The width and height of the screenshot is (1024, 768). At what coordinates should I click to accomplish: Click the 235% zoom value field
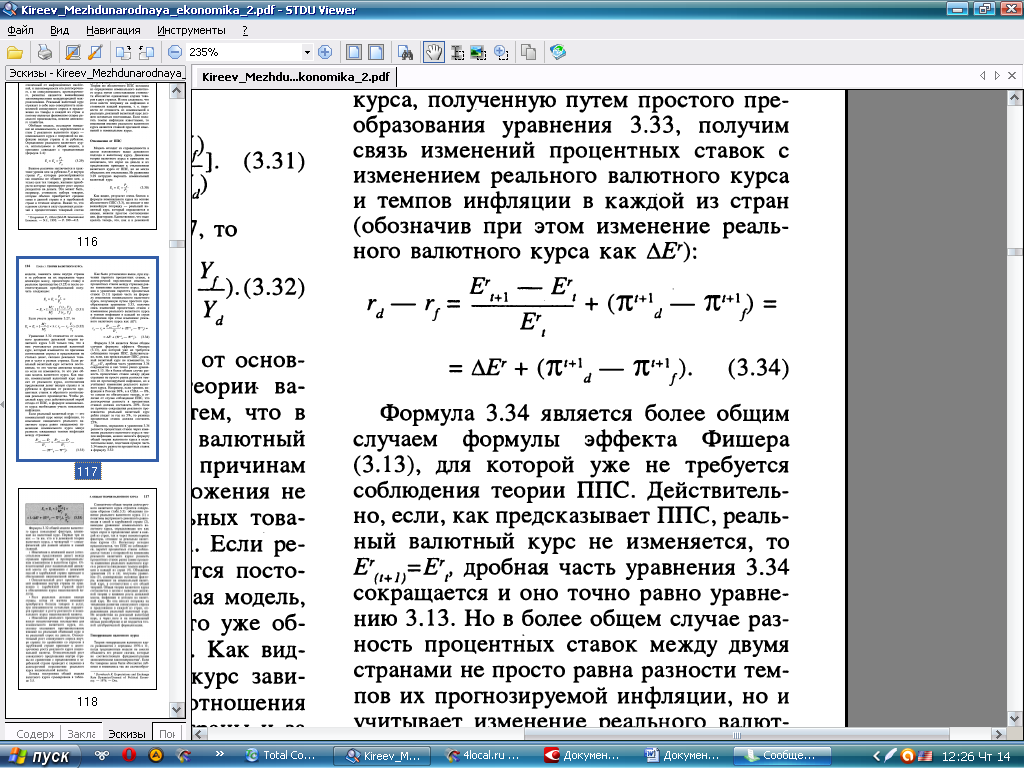[x=243, y=52]
